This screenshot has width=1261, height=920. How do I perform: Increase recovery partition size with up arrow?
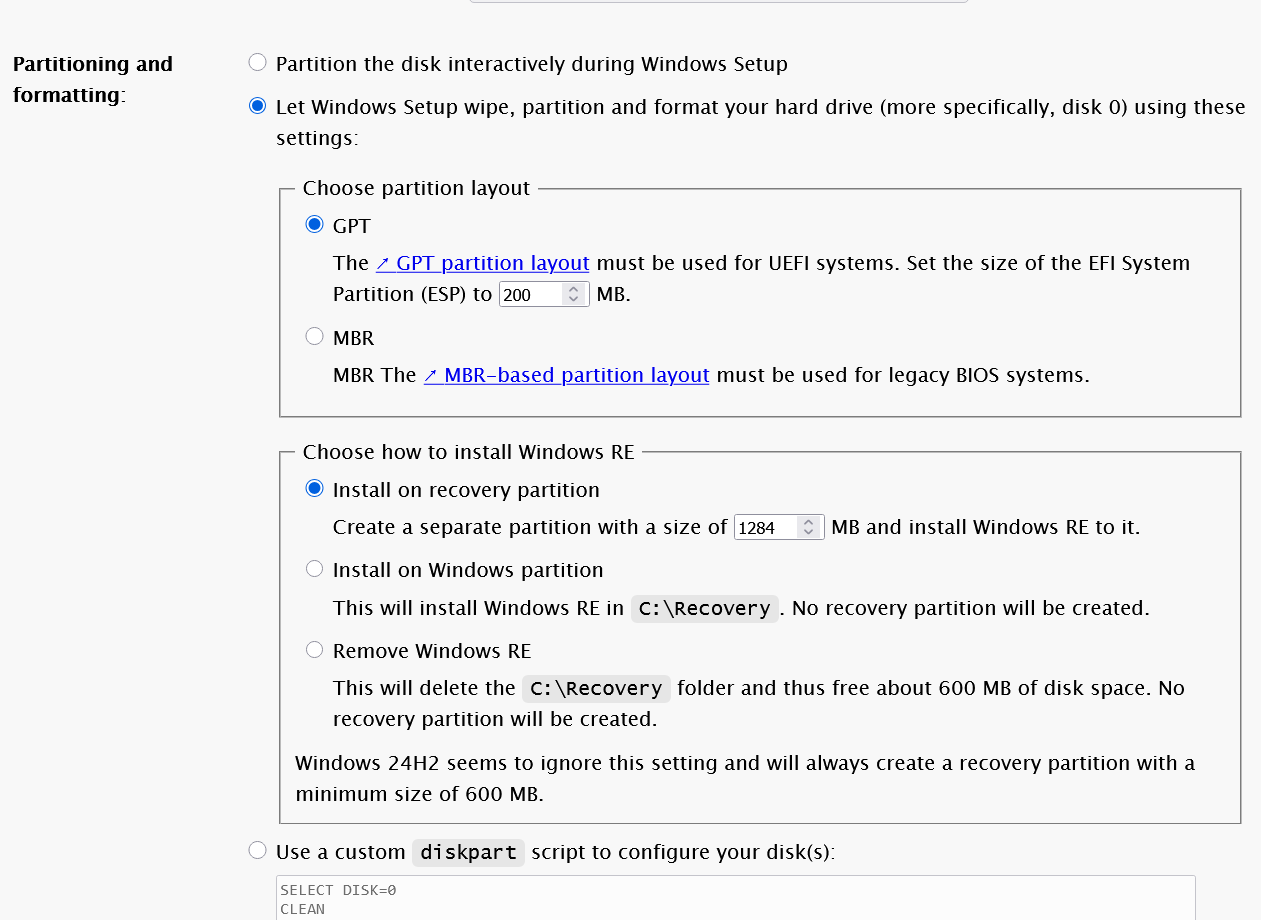click(808, 522)
